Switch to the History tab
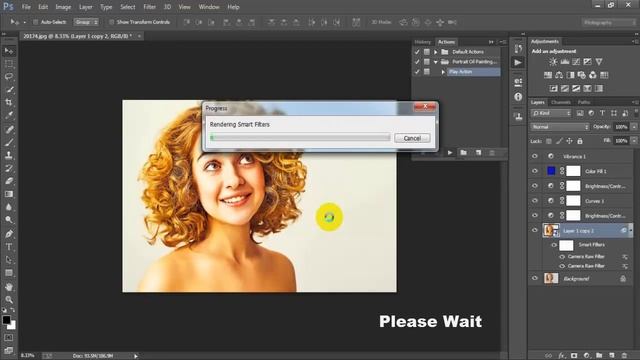This screenshot has width=640, height=360. [422, 42]
